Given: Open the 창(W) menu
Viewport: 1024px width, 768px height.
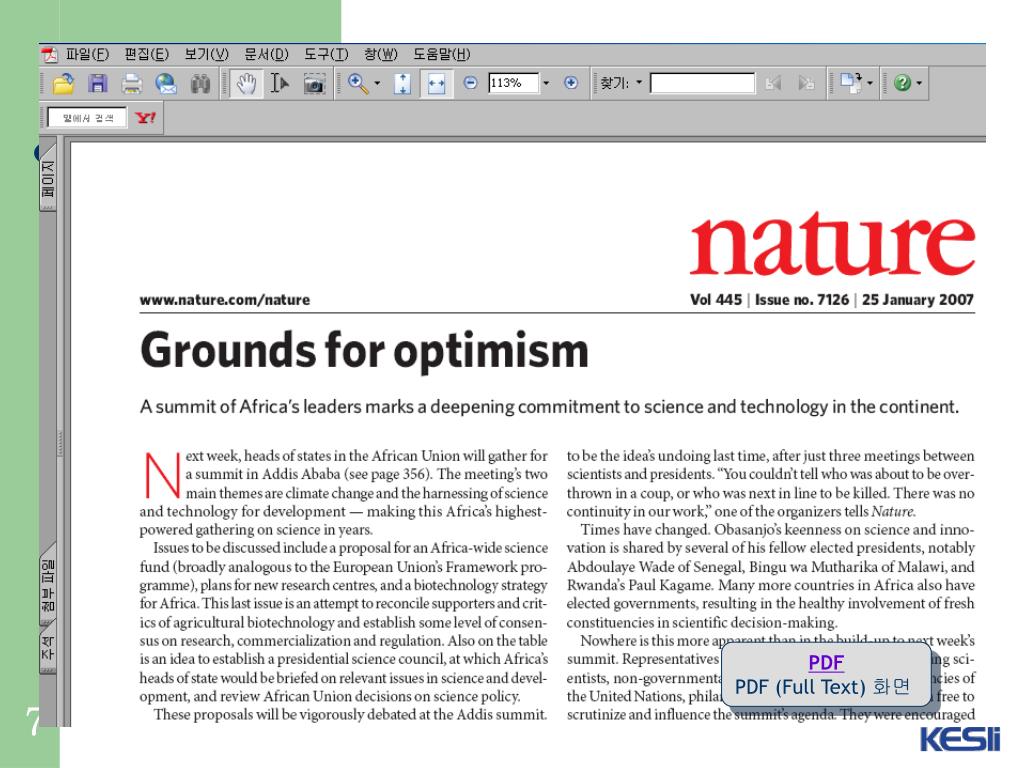Looking at the screenshot, I should [x=381, y=54].
